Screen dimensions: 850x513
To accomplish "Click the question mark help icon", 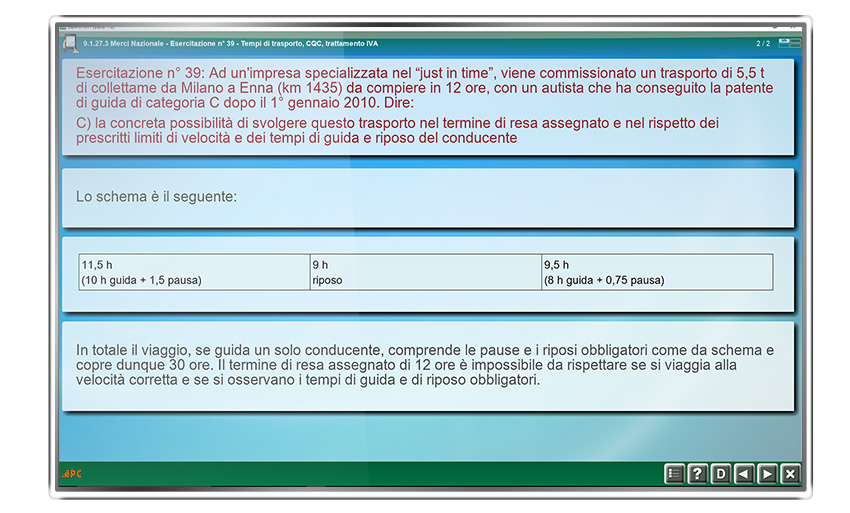I will pyautogui.click(x=697, y=474).
